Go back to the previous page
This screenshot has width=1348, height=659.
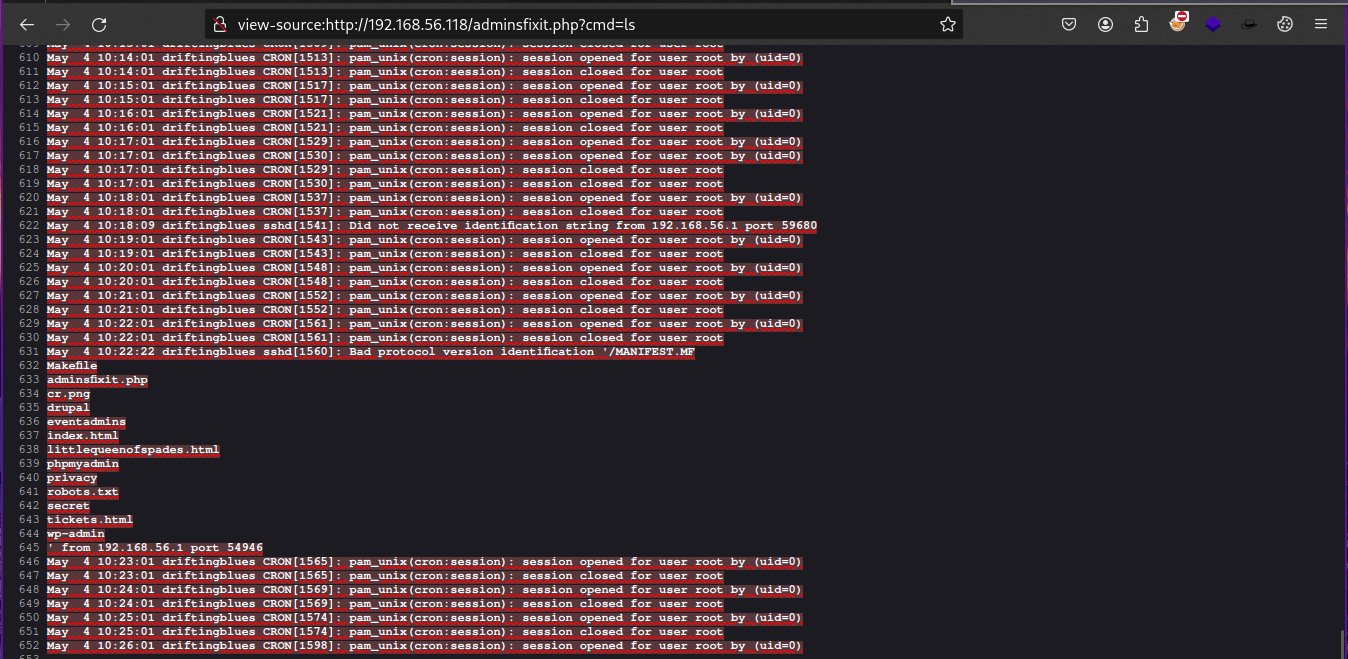click(27, 24)
